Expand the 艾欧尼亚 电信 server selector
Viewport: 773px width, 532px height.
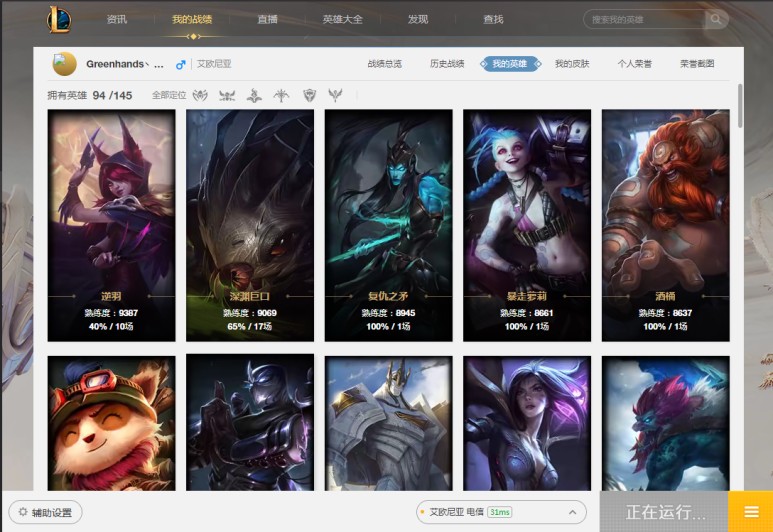[x=572, y=512]
